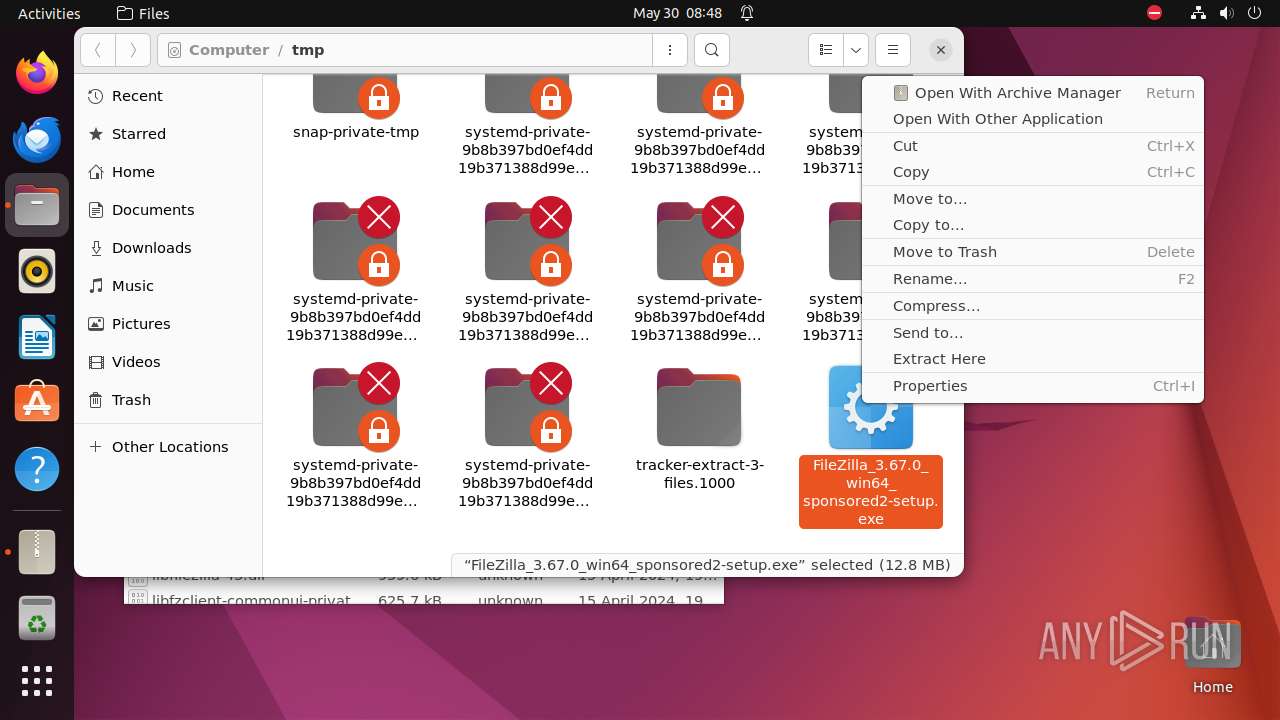1280x720 pixels.
Task: Open the Files app dock icon
Action: (x=37, y=205)
